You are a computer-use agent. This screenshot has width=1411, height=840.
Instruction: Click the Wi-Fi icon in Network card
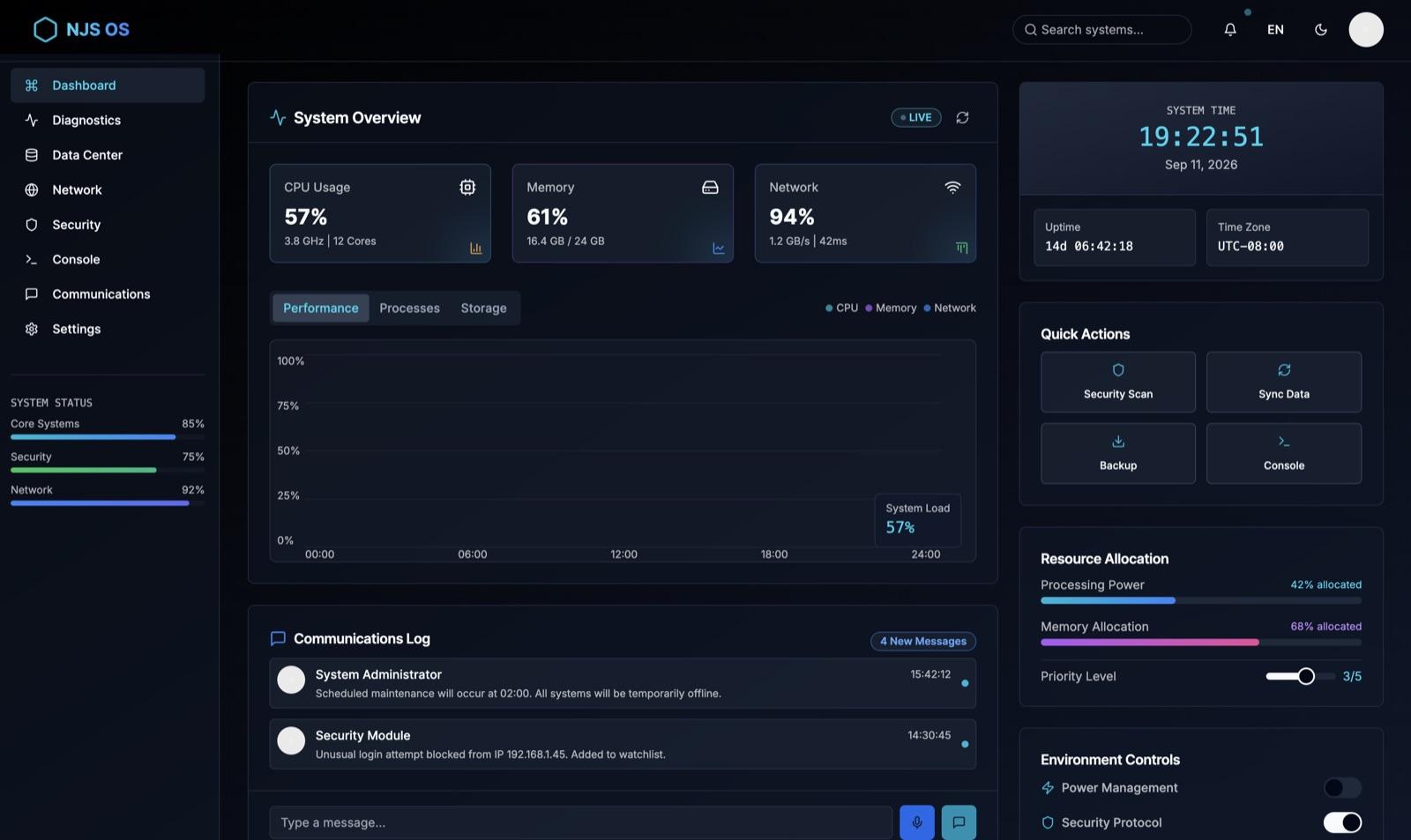(x=952, y=187)
